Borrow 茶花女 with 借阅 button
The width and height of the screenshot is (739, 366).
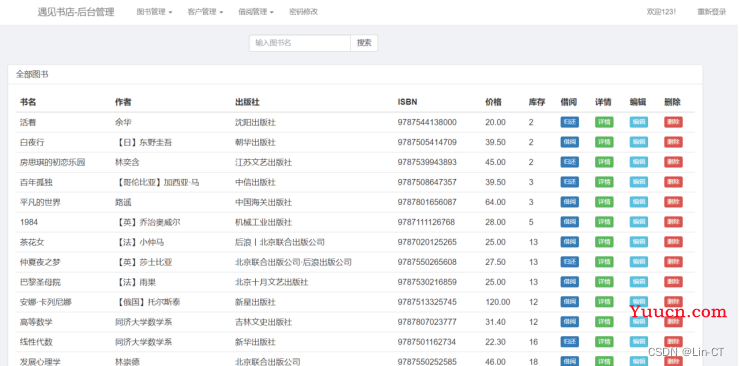pos(570,242)
